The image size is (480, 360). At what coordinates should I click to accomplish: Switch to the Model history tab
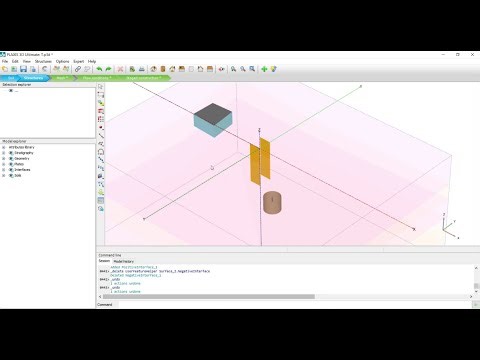(x=124, y=261)
